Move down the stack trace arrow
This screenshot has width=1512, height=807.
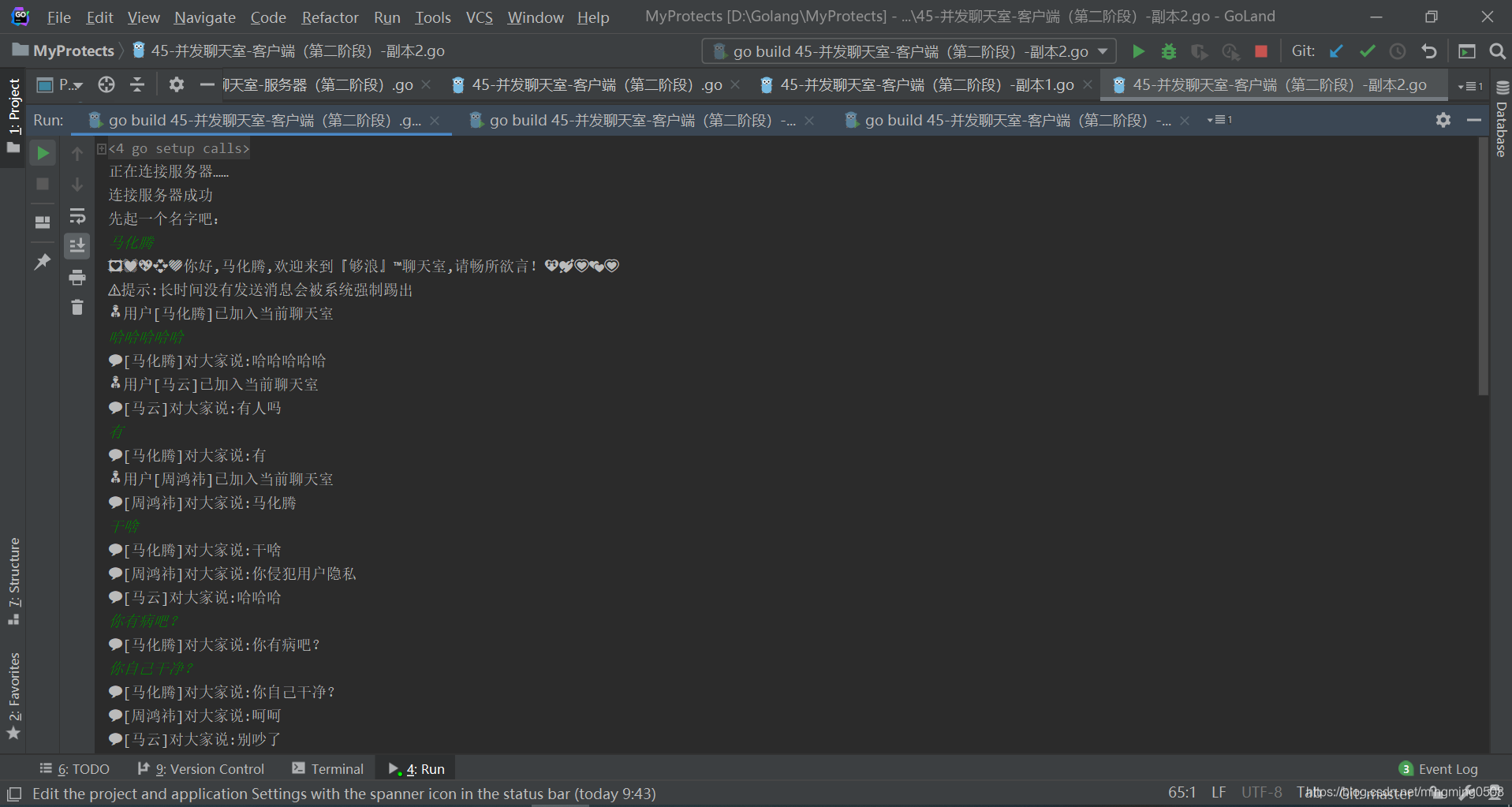(x=77, y=184)
